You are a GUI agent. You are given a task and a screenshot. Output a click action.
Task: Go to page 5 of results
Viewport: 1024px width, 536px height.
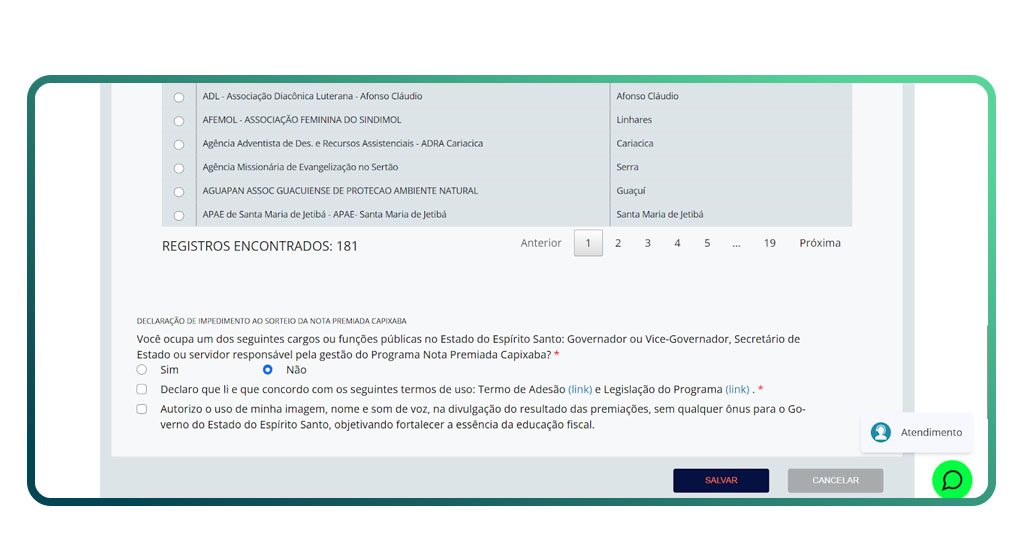click(707, 243)
